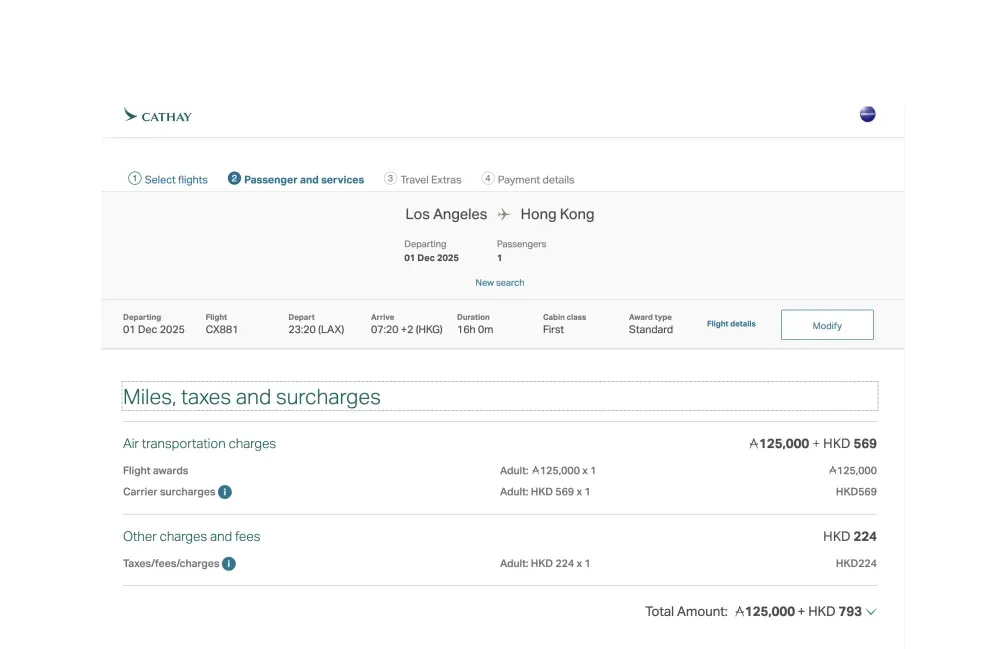
Task: View Flight details for CX881
Action: tap(731, 324)
